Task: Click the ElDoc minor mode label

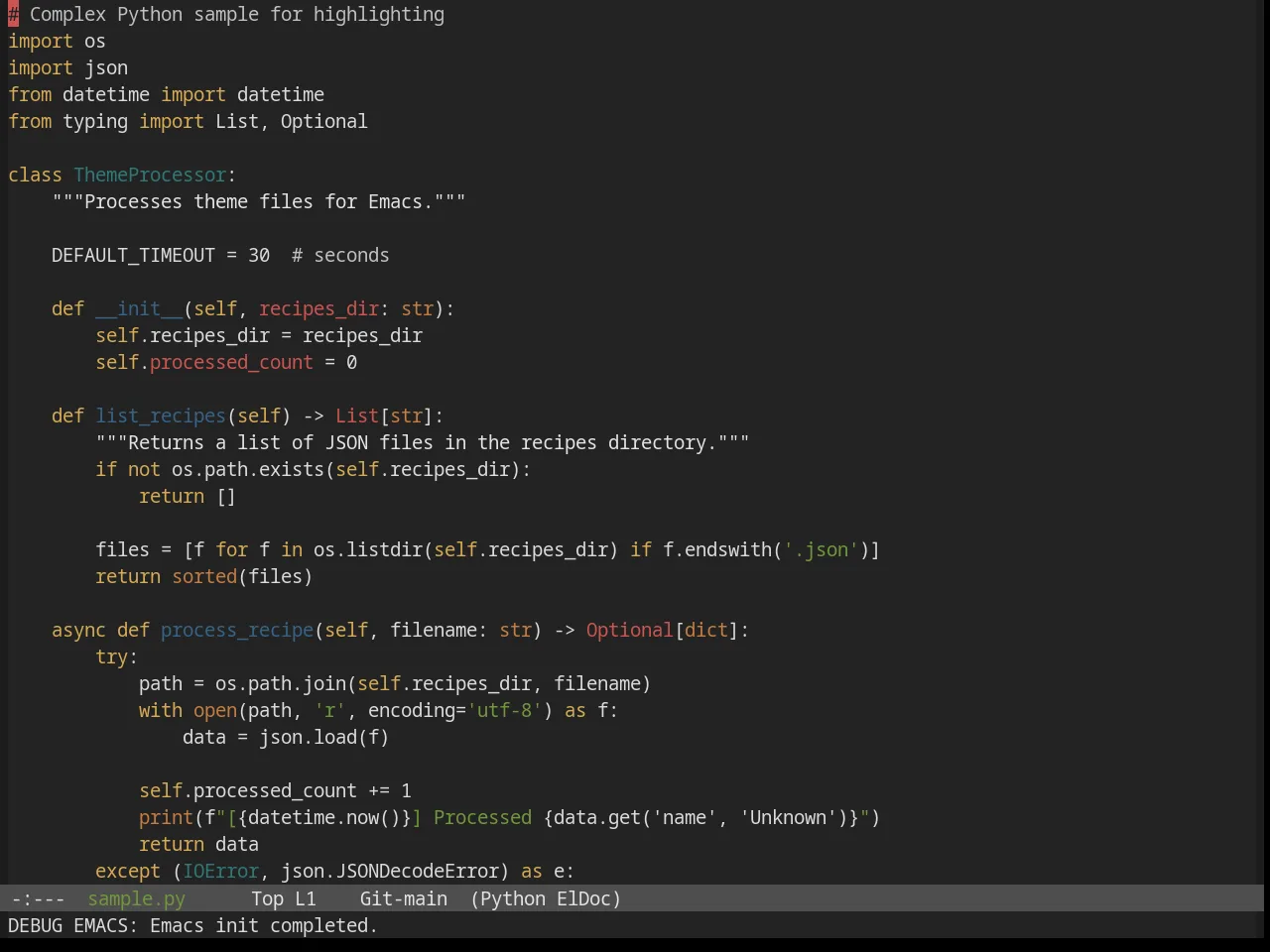Action: 583,898
